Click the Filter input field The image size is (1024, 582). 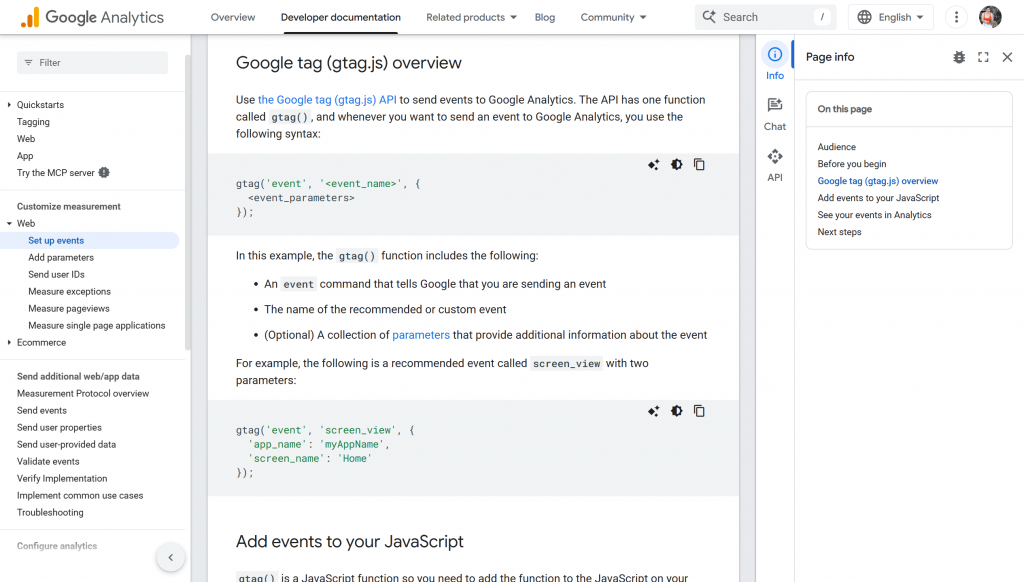coord(92,62)
